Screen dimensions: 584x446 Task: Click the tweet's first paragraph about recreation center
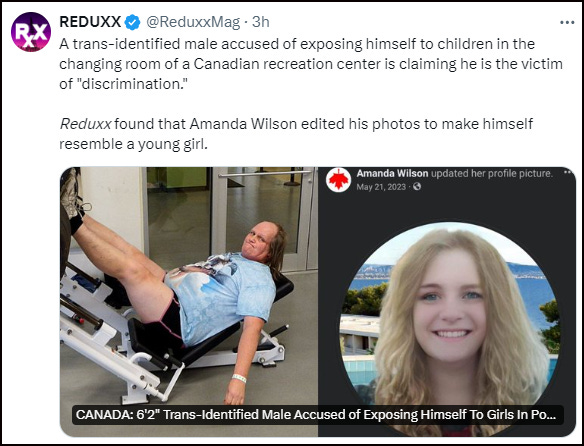(x=311, y=64)
